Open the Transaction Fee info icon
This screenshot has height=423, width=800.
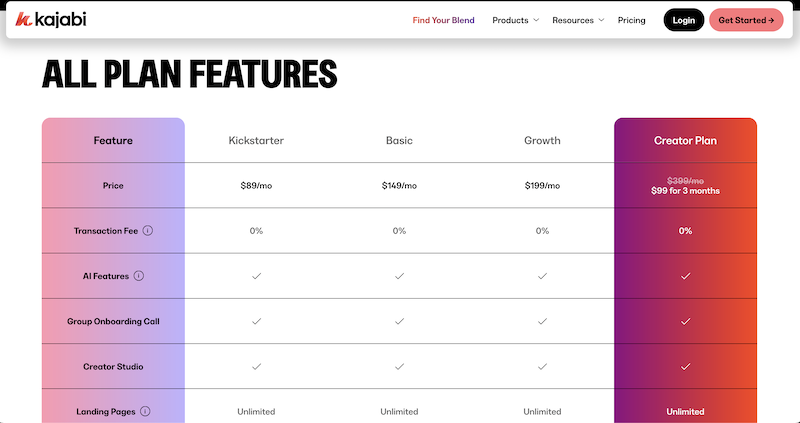pyautogui.click(x=147, y=231)
